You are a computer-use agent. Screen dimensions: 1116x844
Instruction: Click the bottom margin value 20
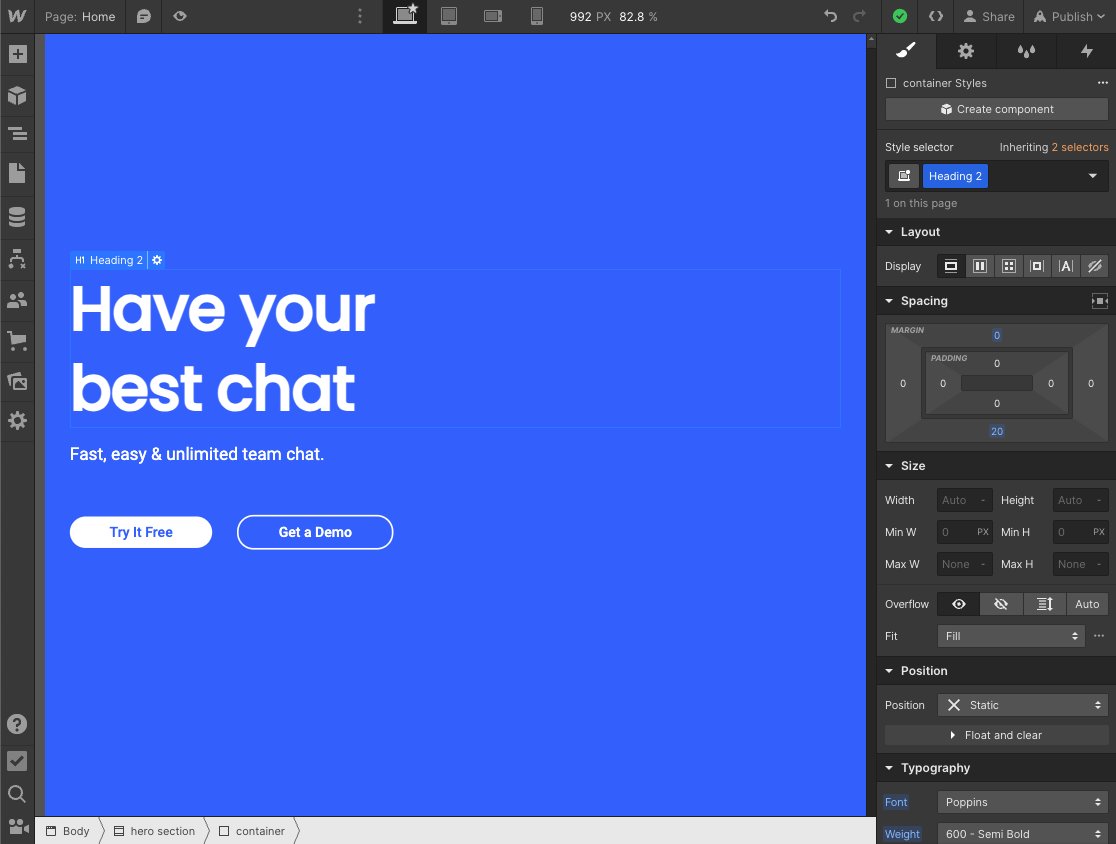pos(996,431)
